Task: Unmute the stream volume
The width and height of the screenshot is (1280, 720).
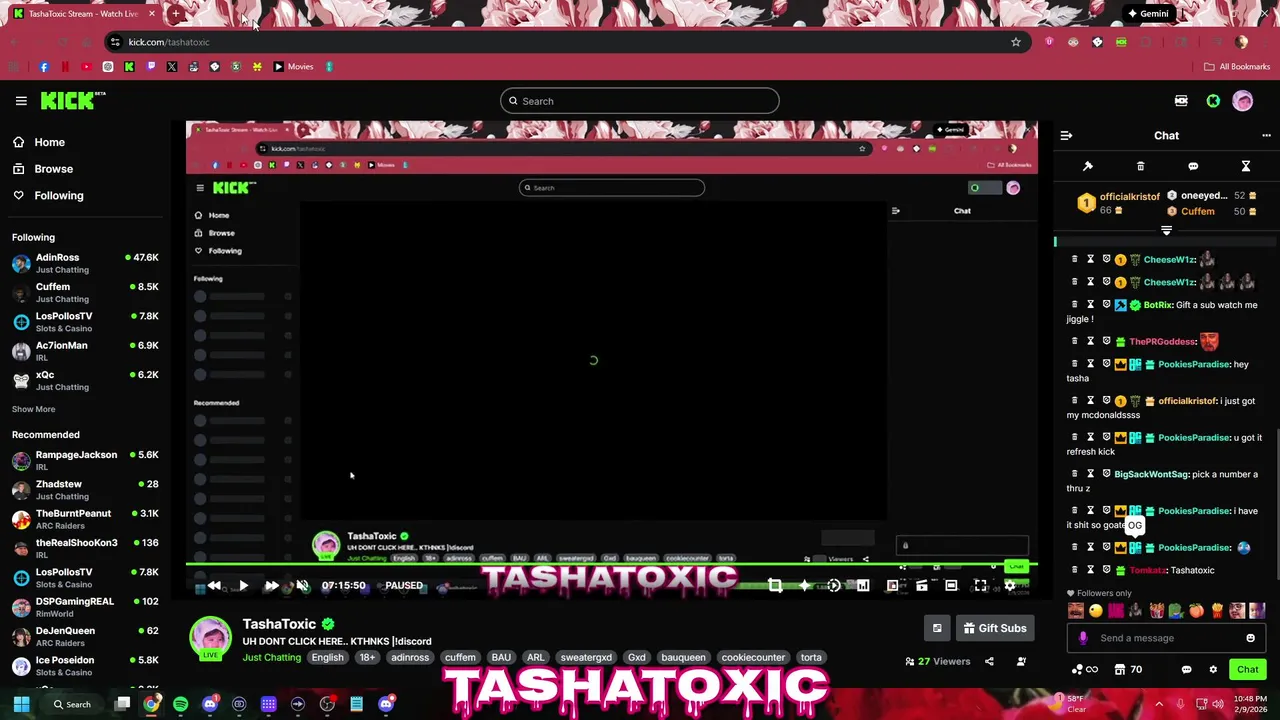Action: click(x=302, y=586)
